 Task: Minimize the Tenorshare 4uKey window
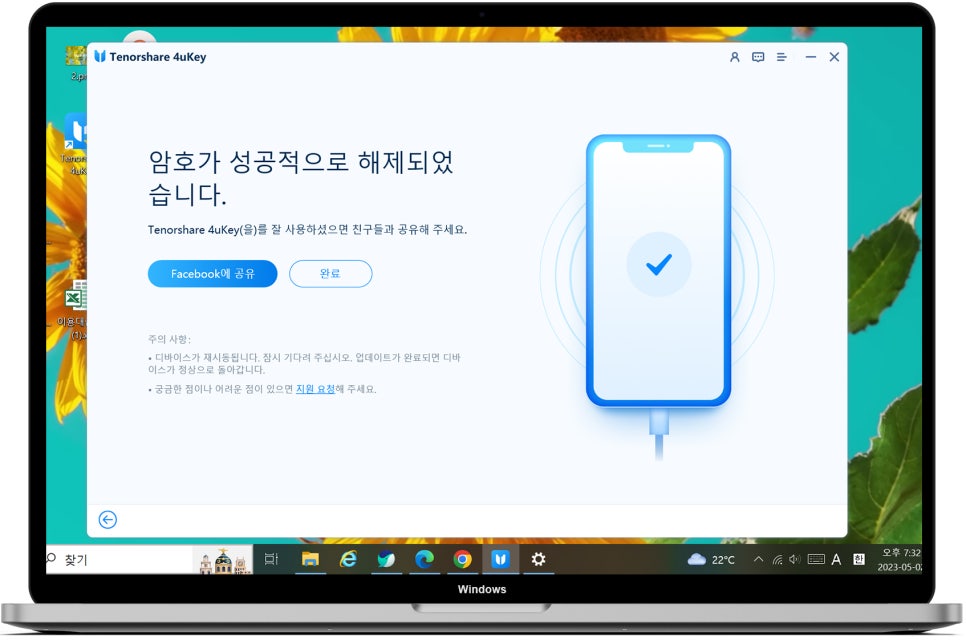[x=811, y=57]
